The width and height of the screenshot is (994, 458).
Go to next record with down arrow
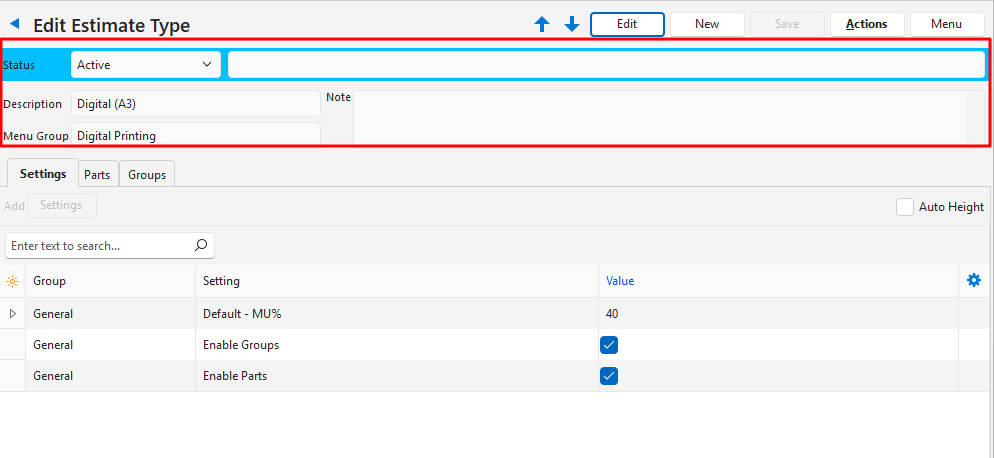[x=572, y=24]
